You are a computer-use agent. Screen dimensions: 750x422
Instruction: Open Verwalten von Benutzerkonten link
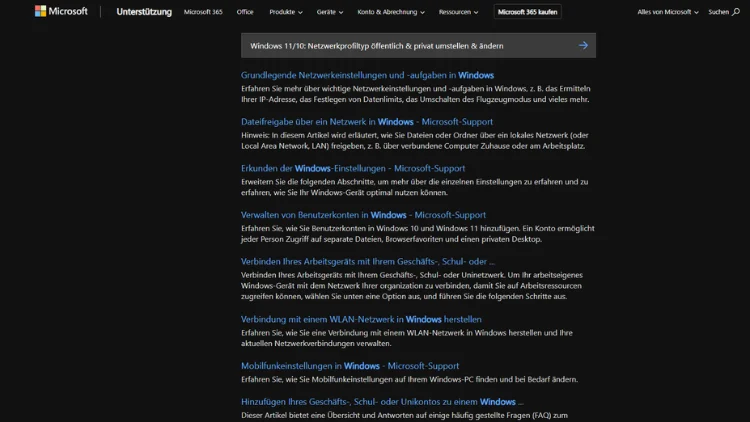coord(364,215)
